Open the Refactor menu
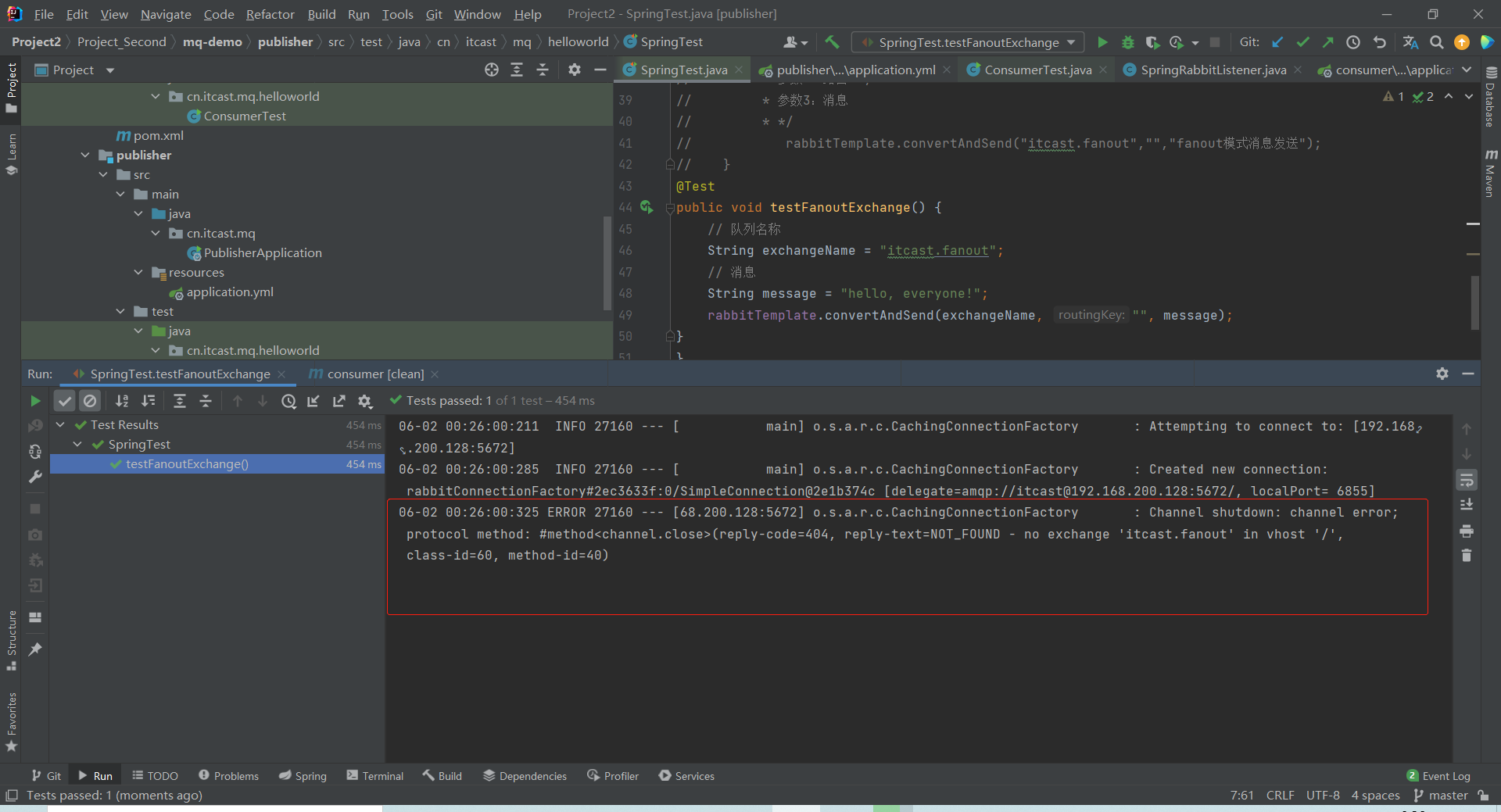Screen dimensions: 1501x812 (x=270, y=14)
